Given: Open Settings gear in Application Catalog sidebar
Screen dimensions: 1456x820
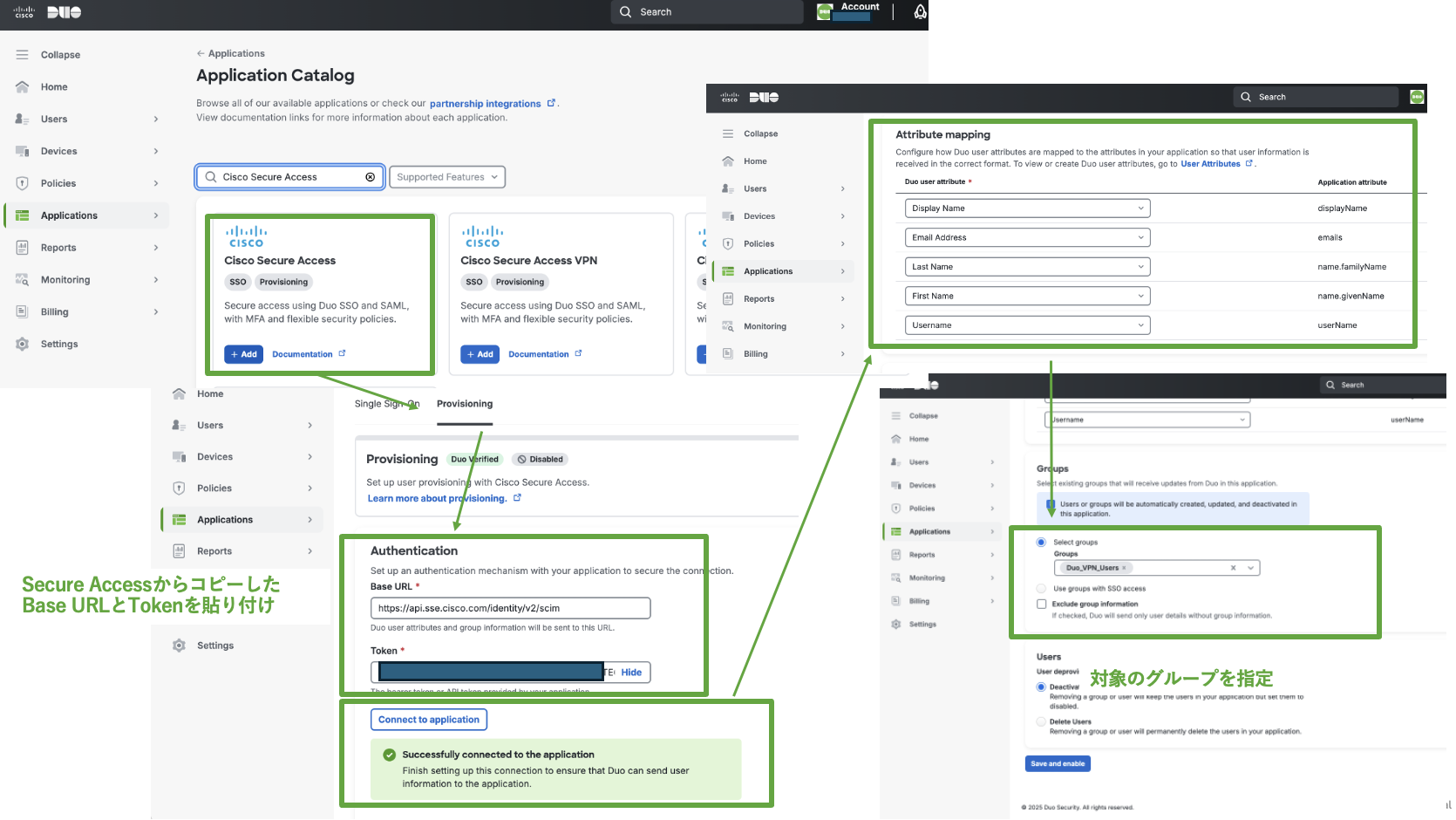Looking at the screenshot, I should click(x=23, y=345).
